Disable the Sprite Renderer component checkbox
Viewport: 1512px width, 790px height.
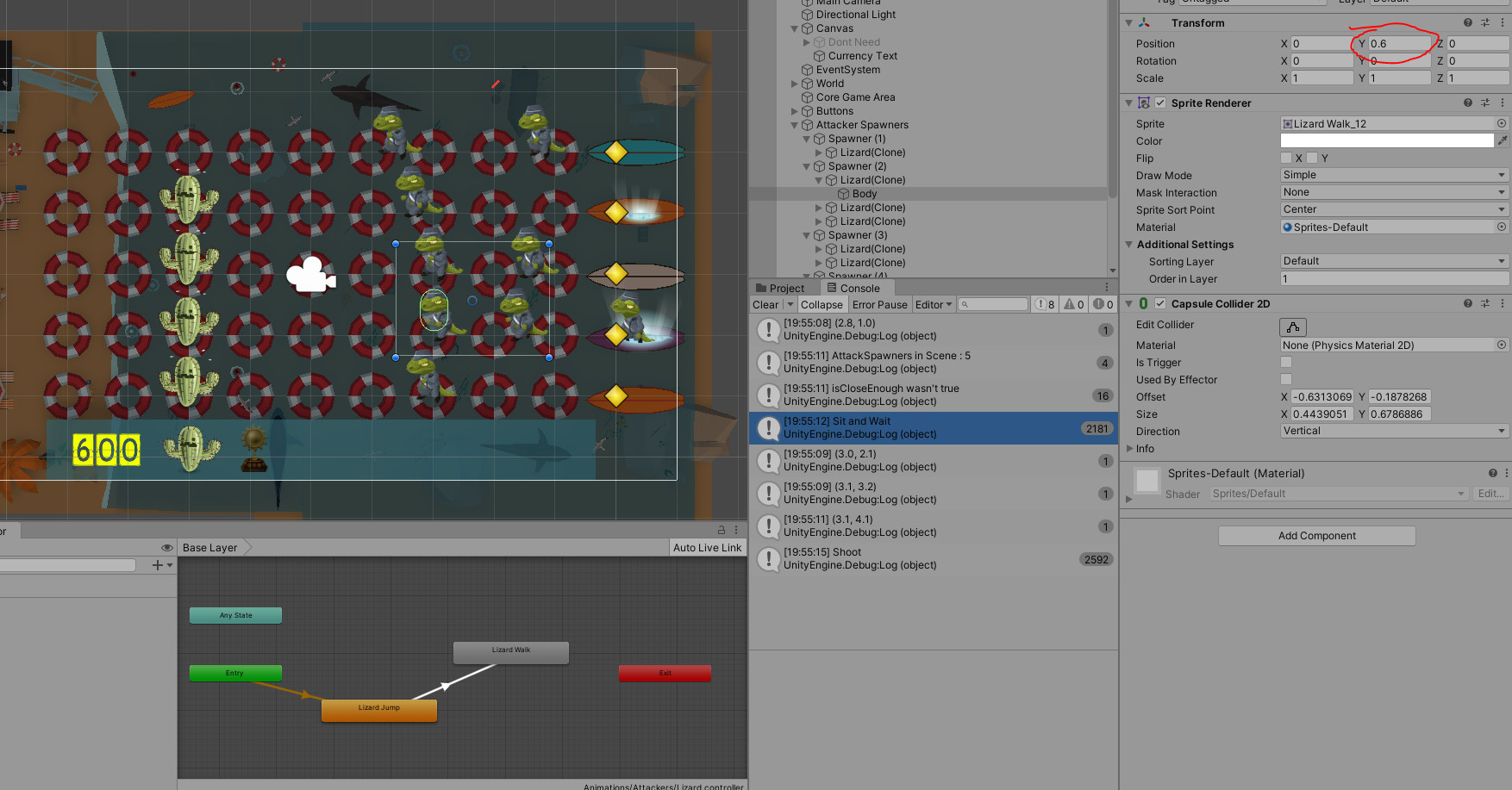tap(1160, 103)
